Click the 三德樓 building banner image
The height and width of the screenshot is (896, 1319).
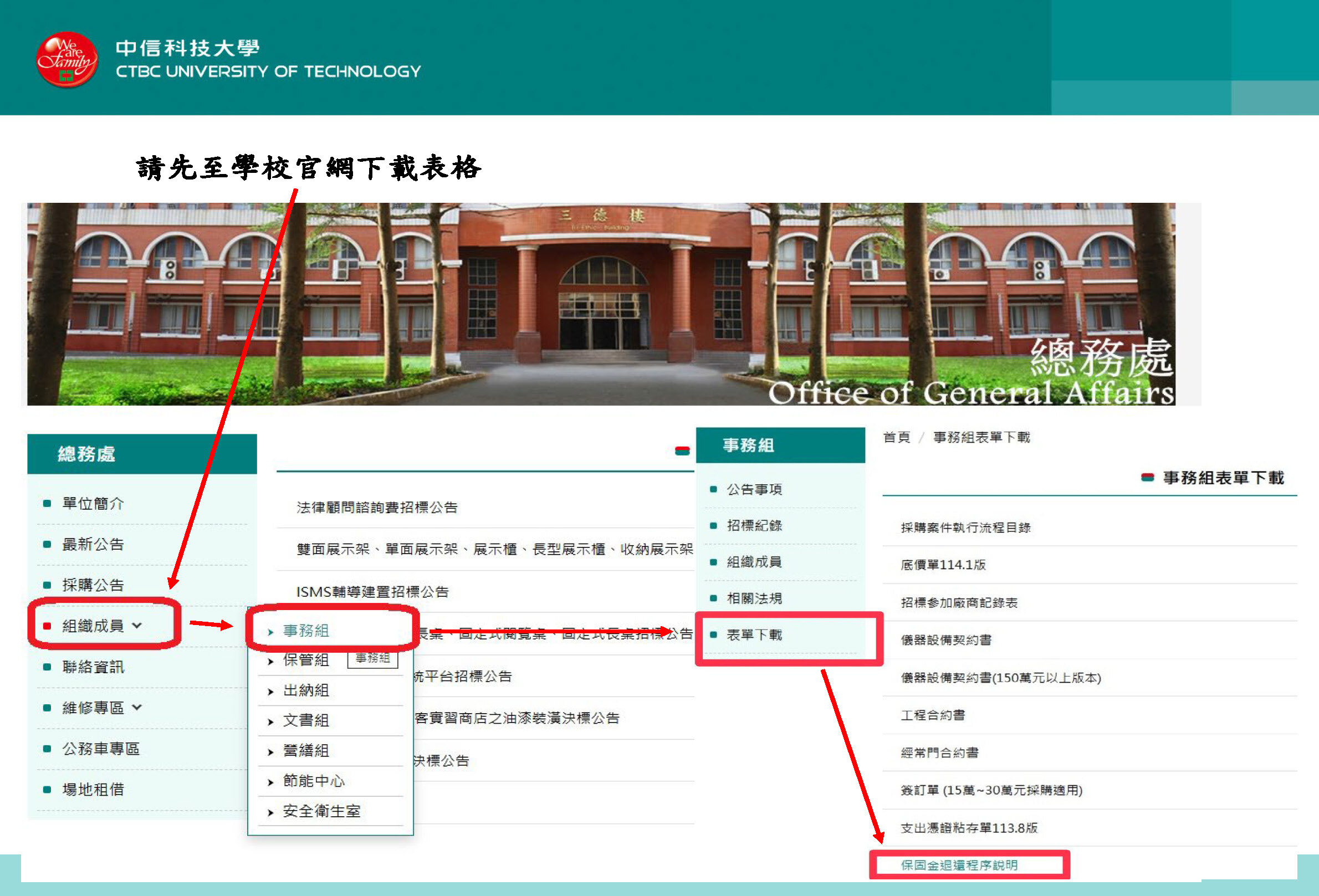click(601, 304)
